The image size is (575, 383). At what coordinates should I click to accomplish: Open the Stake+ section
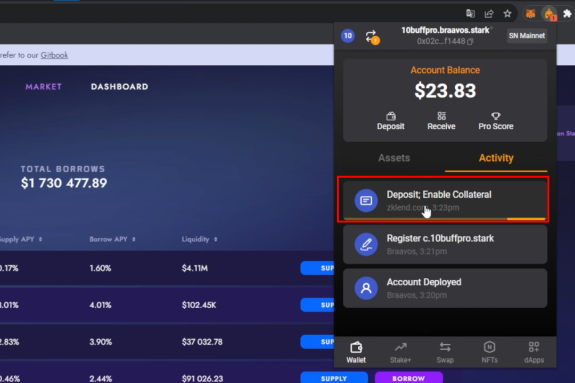click(x=400, y=353)
